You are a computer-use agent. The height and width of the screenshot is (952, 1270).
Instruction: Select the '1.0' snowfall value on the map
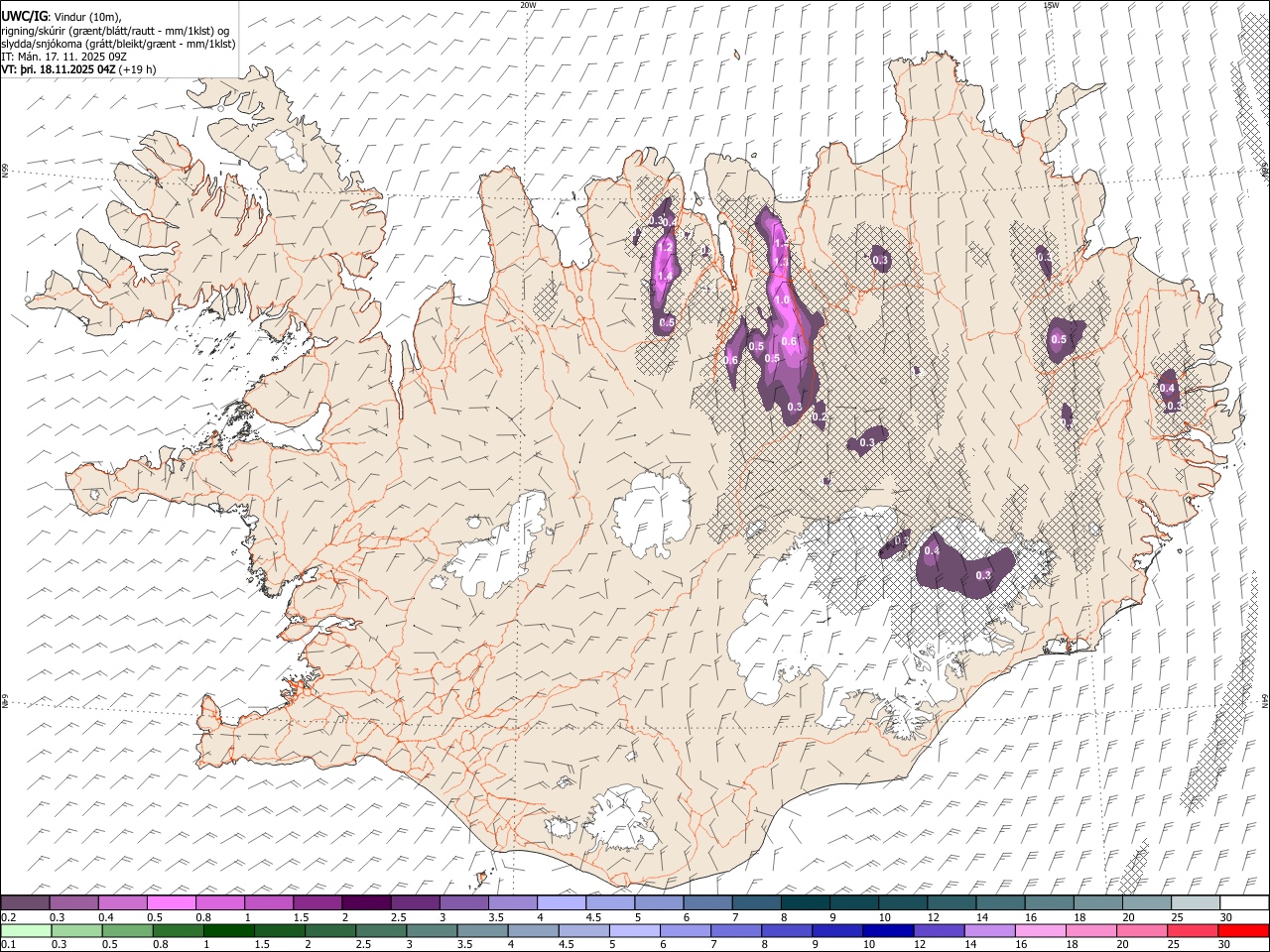tap(782, 300)
